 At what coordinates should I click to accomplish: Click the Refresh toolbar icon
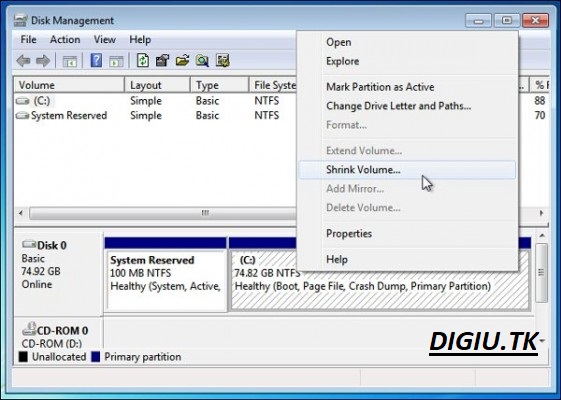tap(143, 60)
